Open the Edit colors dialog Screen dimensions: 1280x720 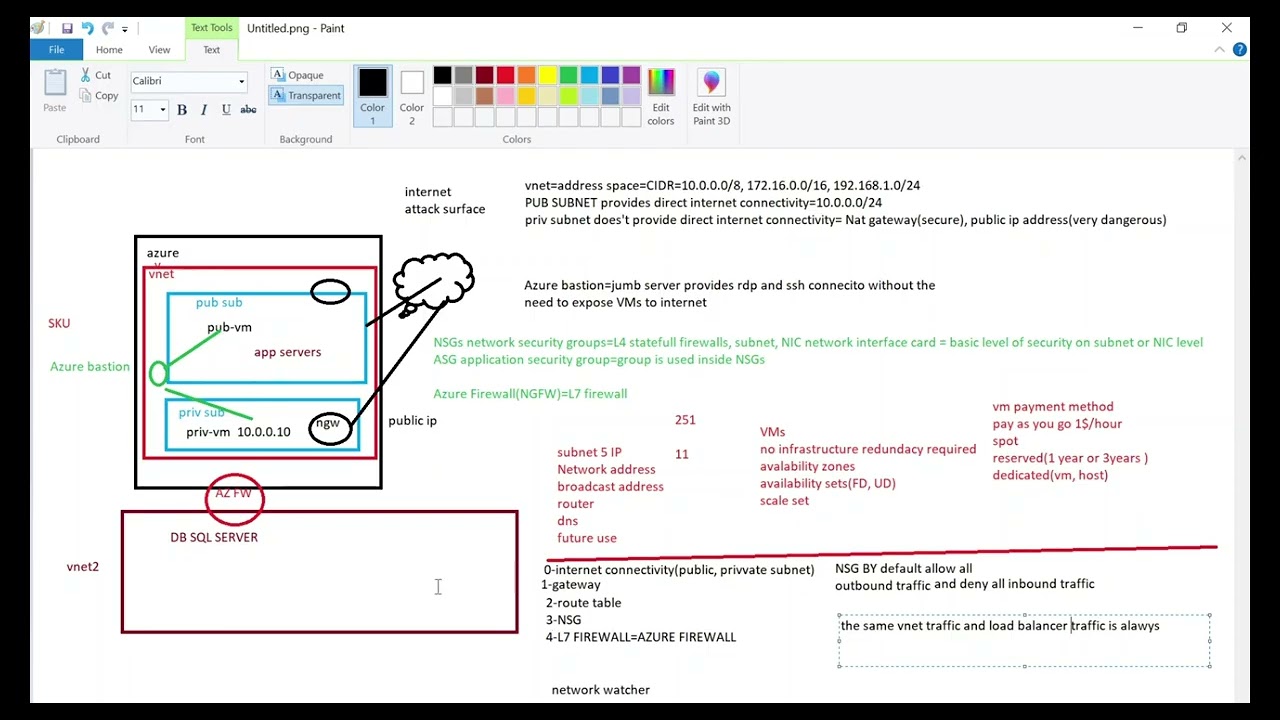point(661,96)
